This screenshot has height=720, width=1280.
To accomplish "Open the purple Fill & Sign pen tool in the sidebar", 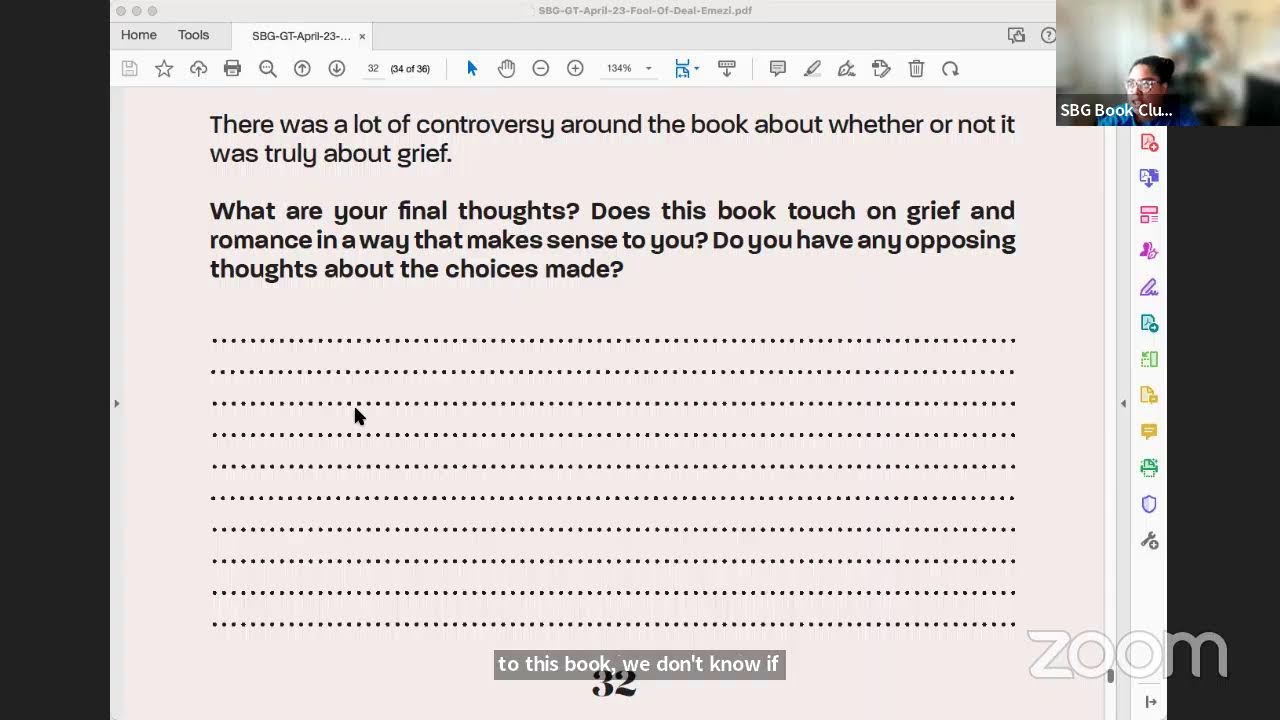I will tap(1149, 287).
